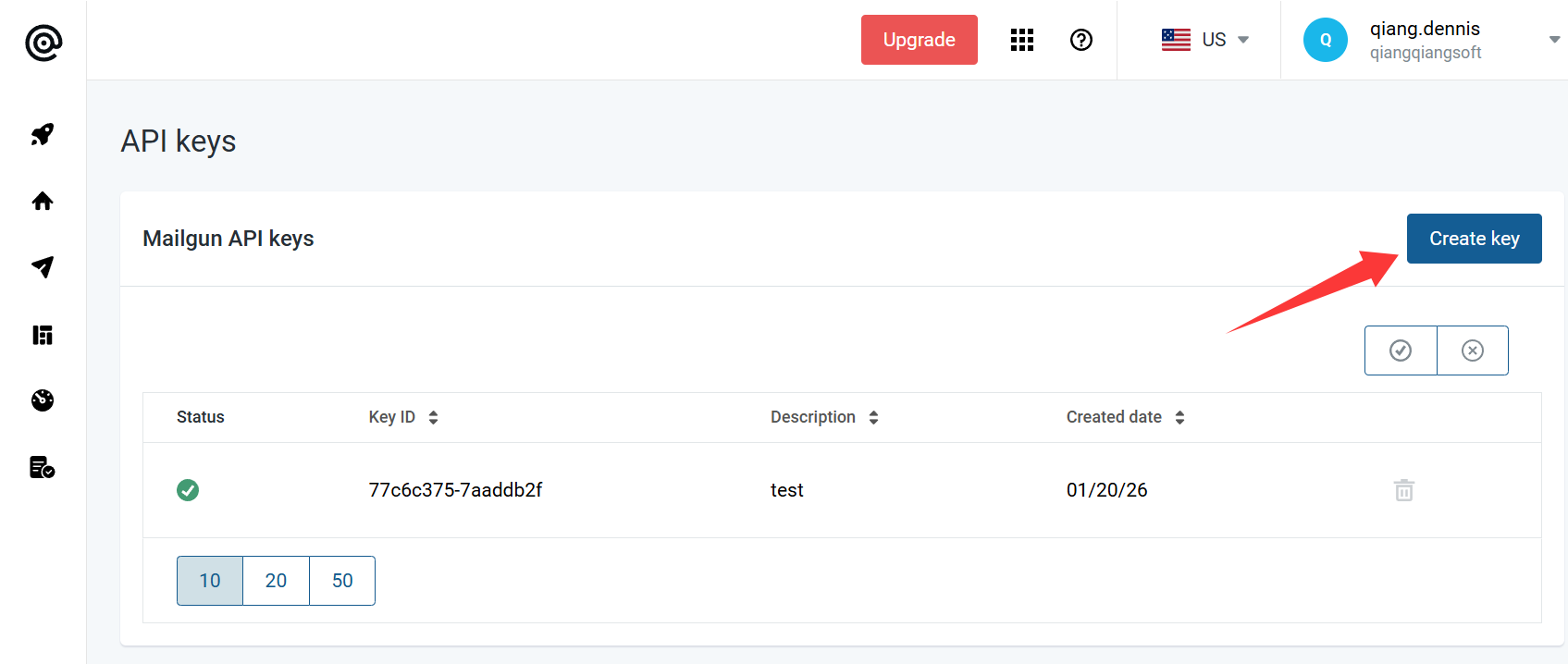Open the apps grid launcher icon
The height and width of the screenshot is (664, 1568).
tap(1021, 40)
